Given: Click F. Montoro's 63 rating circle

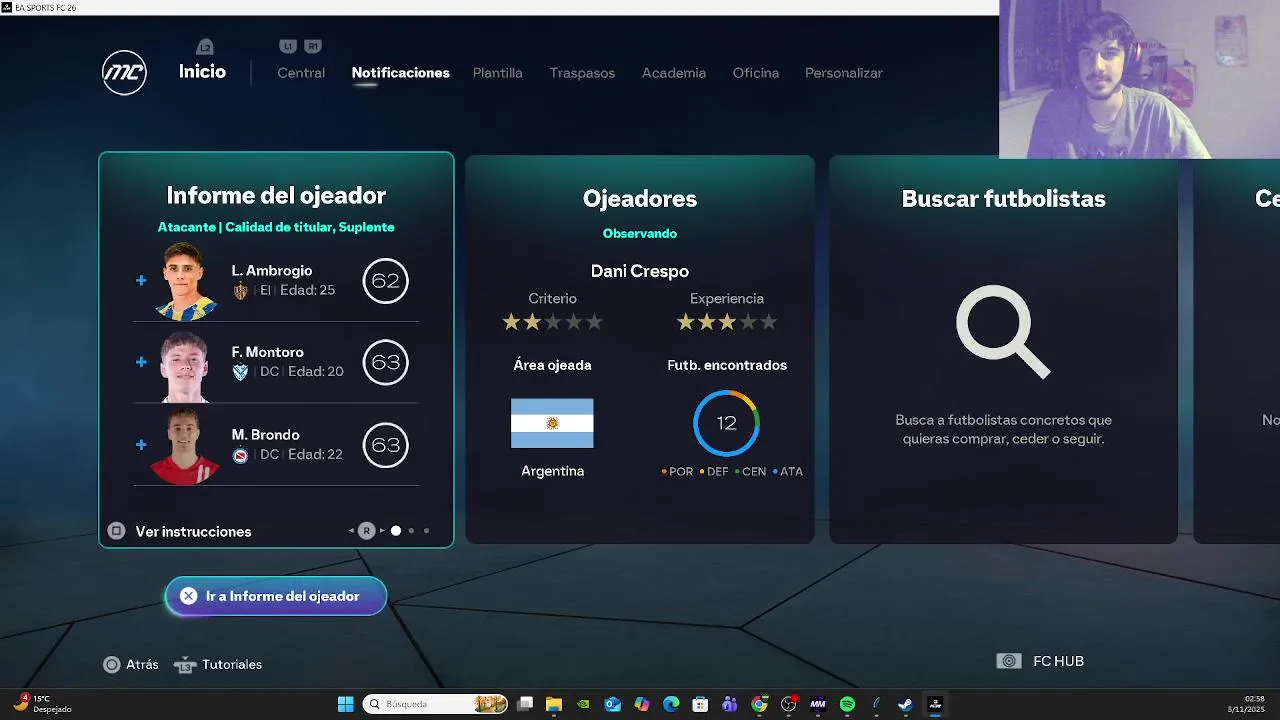Looking at the screenshot, I should click(x=385, y=362).
